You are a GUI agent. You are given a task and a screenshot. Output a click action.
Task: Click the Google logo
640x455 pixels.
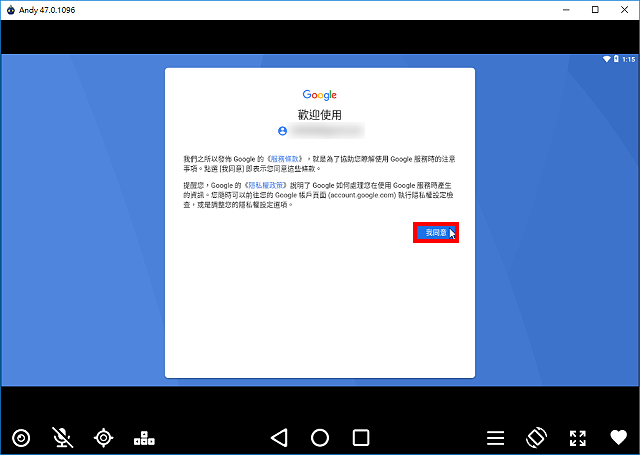pos(320,95)
